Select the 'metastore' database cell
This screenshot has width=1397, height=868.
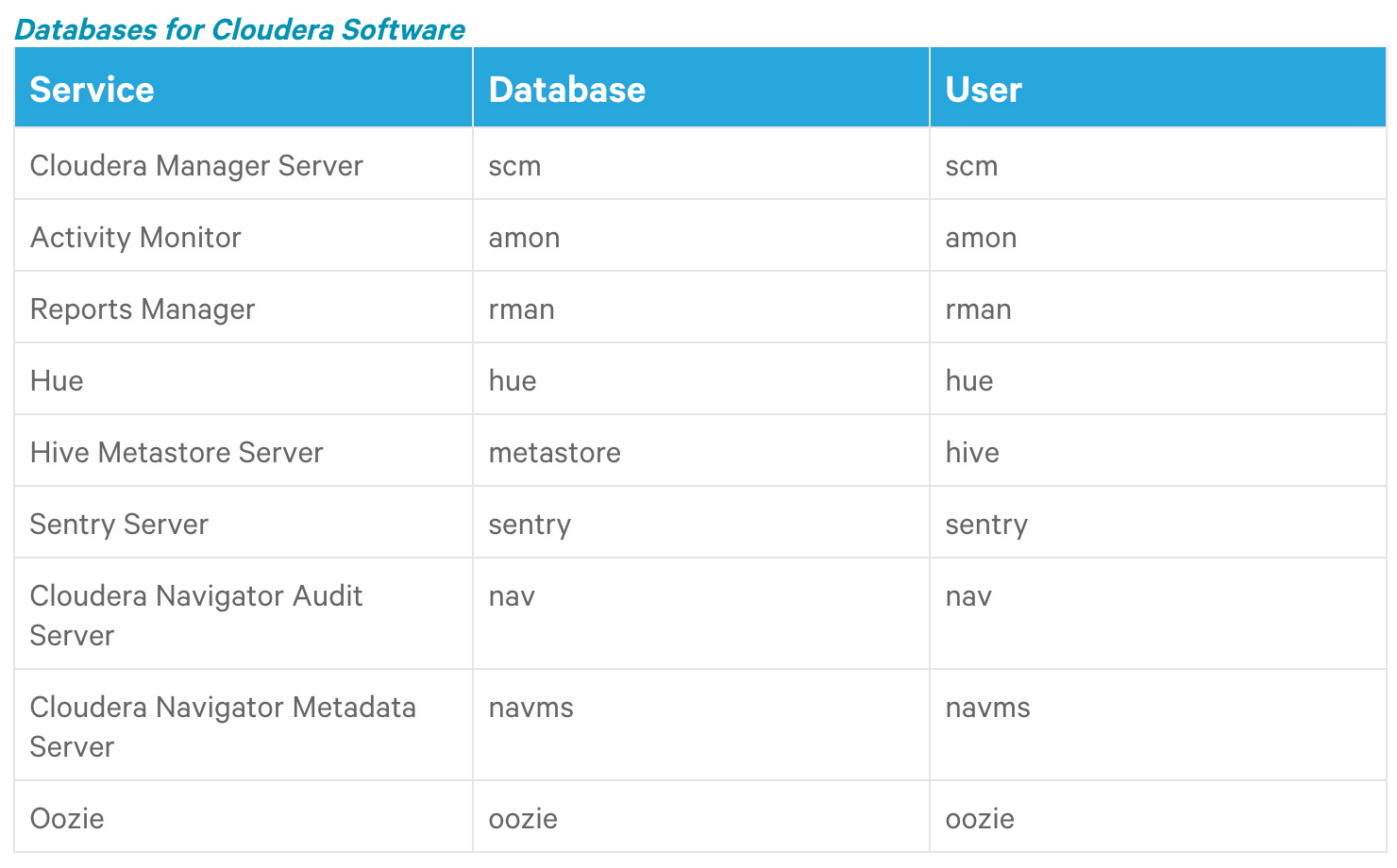click(555, 453)
